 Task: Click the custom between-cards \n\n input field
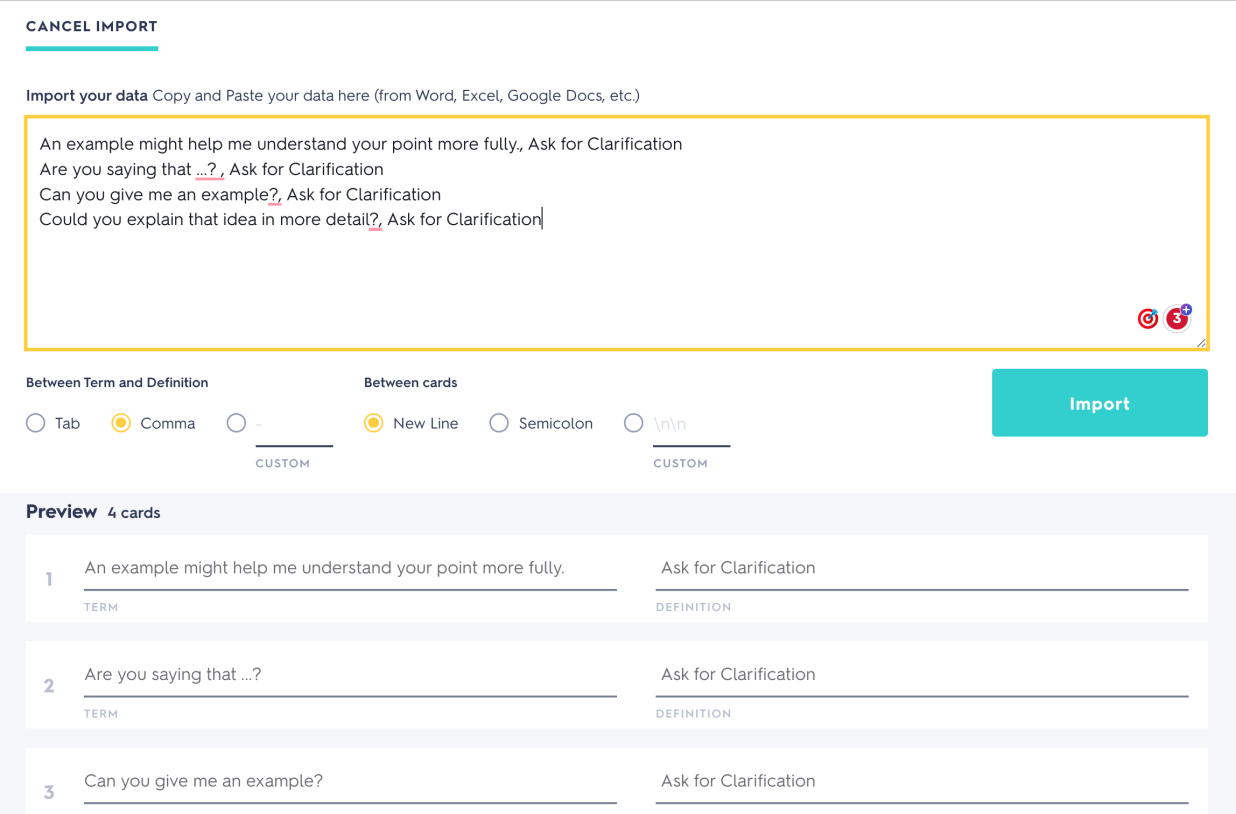(x=691, y=425)
